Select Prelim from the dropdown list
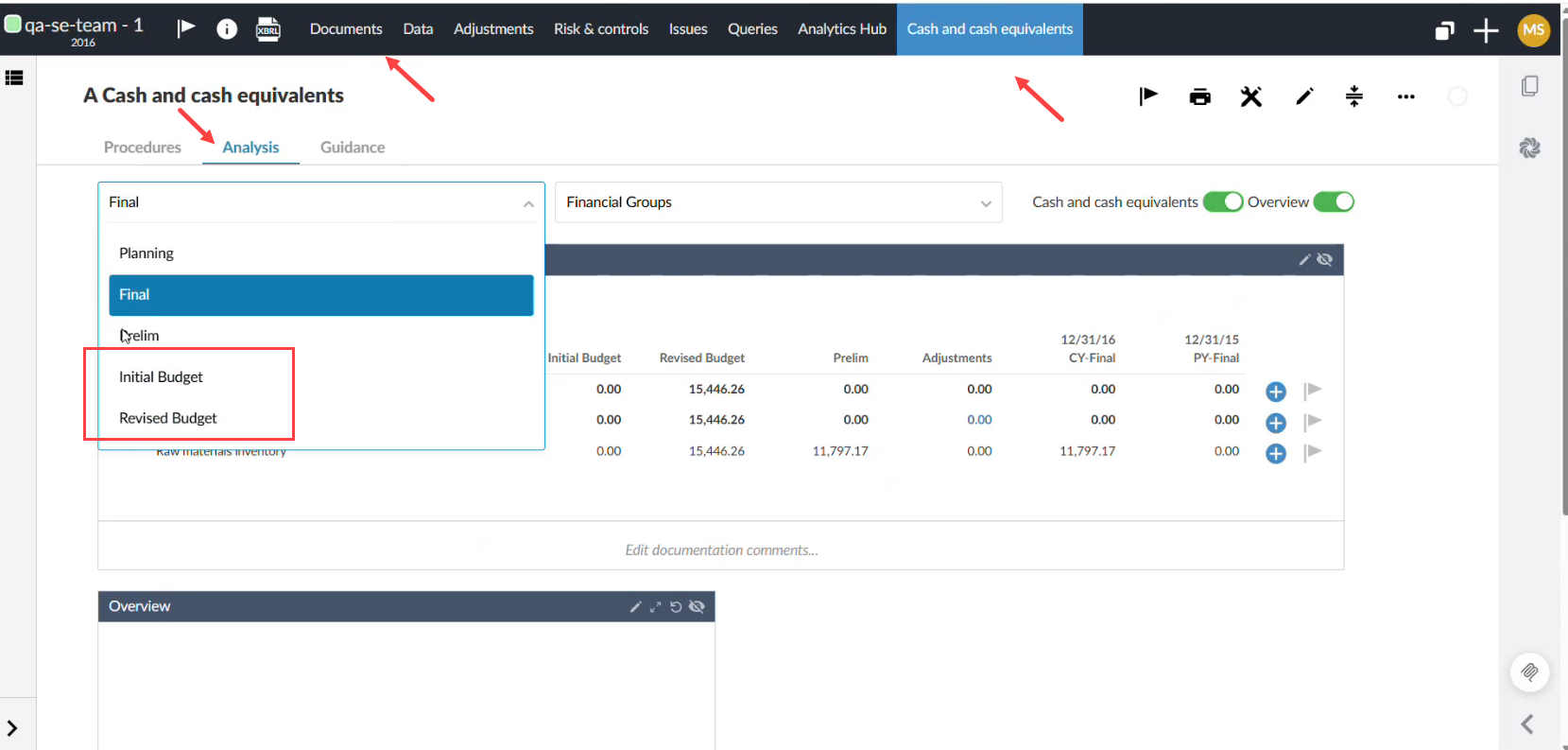The height and width of the screenshot is (750, 1568). point(321,336)
